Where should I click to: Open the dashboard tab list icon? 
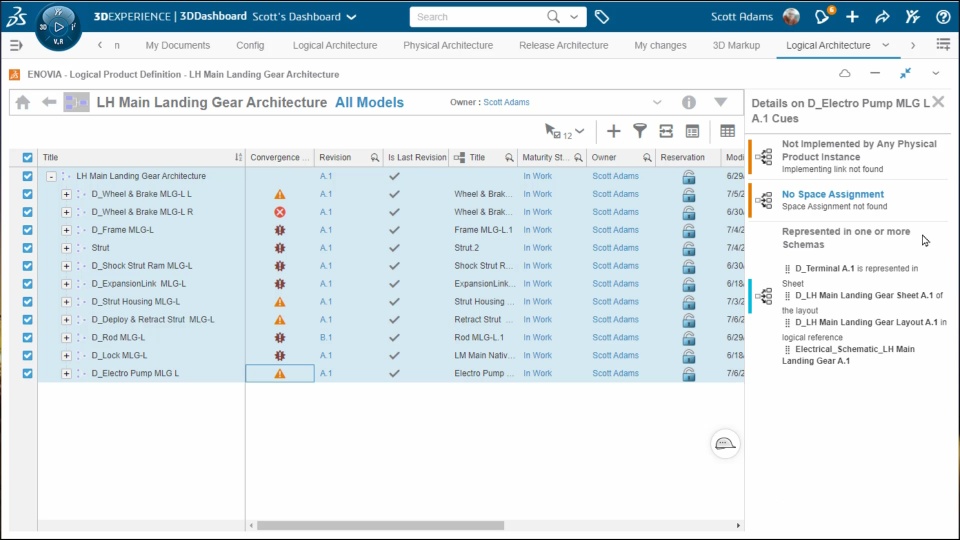click(943, 44)
